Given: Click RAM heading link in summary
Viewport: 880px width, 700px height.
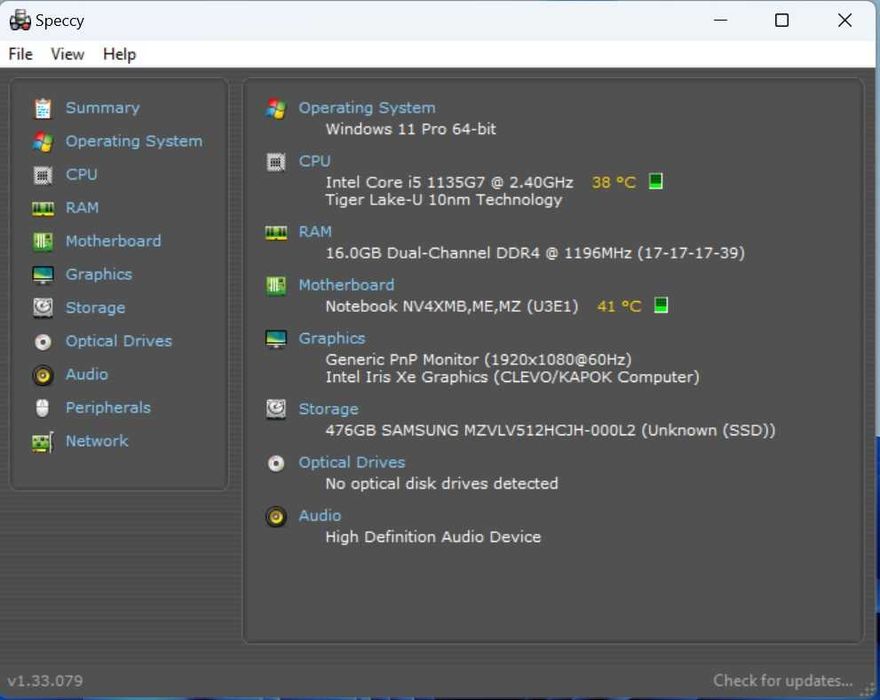Looking at the screenshot, I should click(x=315, y=232).
